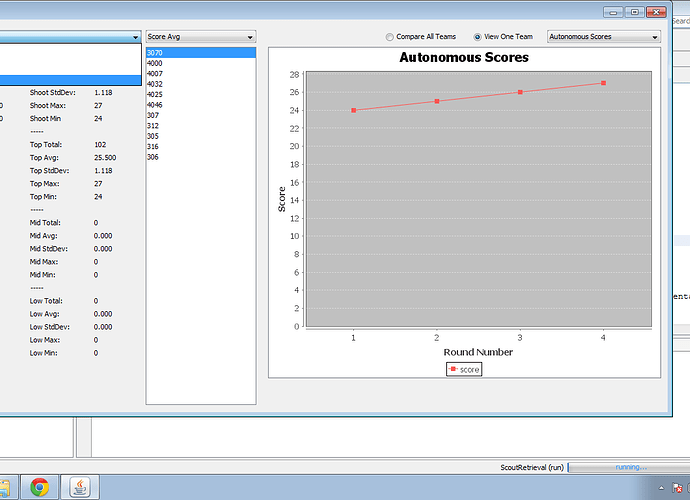This screenshot has height=500, width=690.
Task: Click the Low StdDev label
Action: tap(49, 327)
